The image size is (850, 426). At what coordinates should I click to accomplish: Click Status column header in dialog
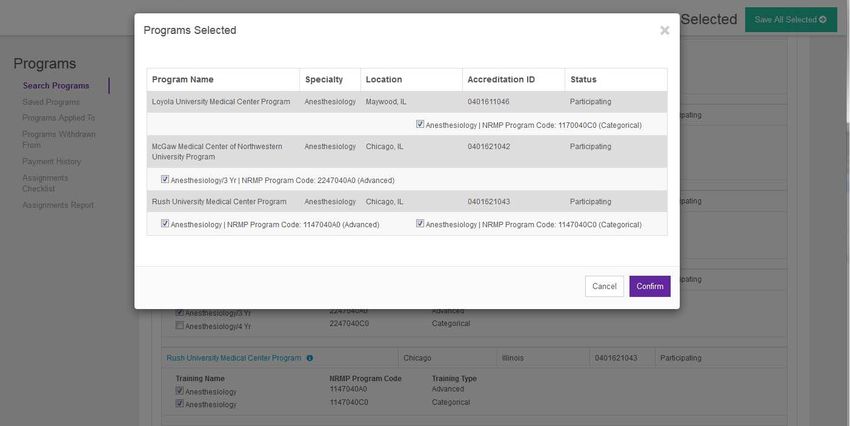click(583, 80)
